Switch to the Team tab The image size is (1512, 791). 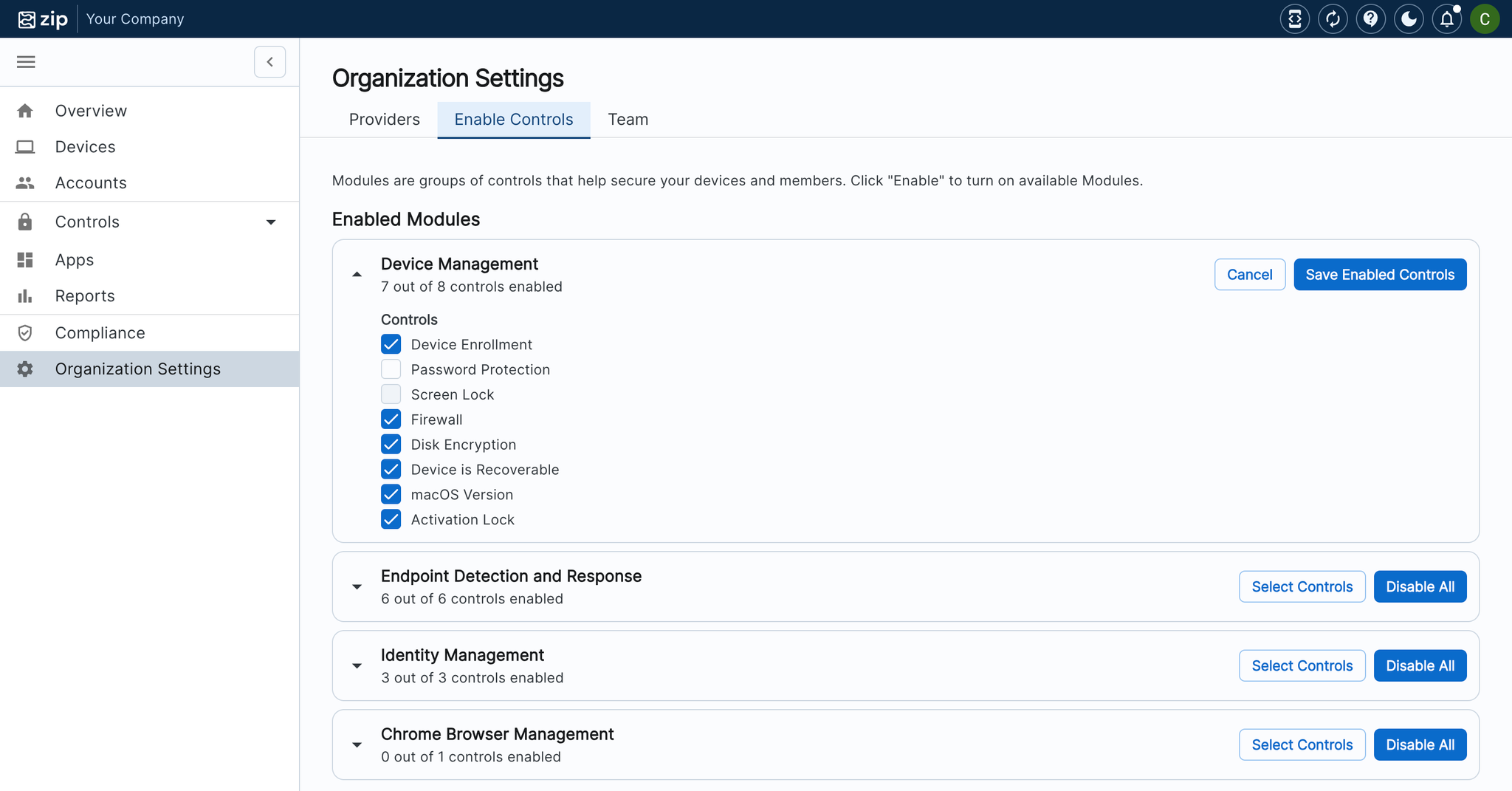tap(628, 120)
